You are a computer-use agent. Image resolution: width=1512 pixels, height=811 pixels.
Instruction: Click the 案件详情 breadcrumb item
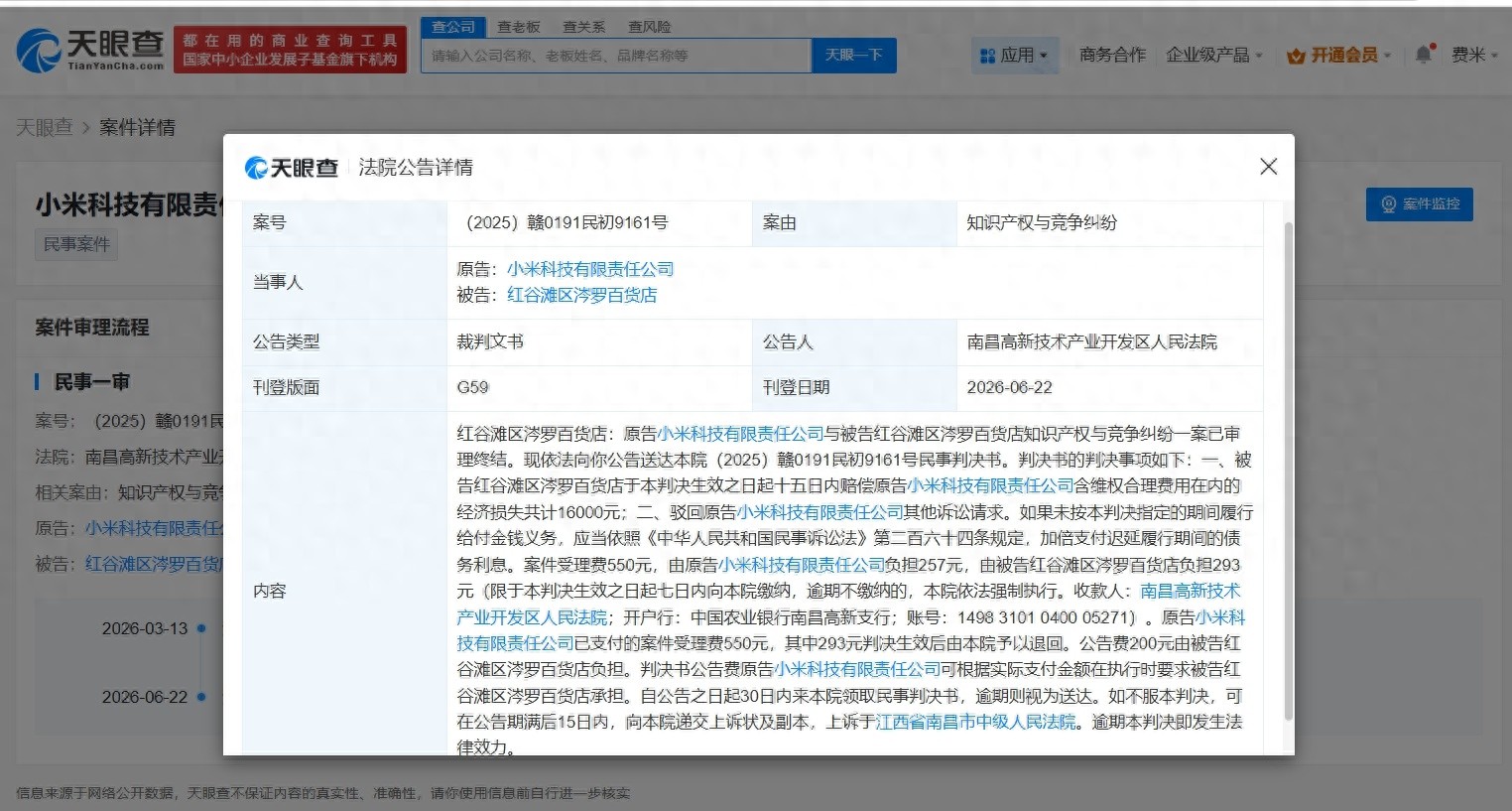(x=137, y=127)
